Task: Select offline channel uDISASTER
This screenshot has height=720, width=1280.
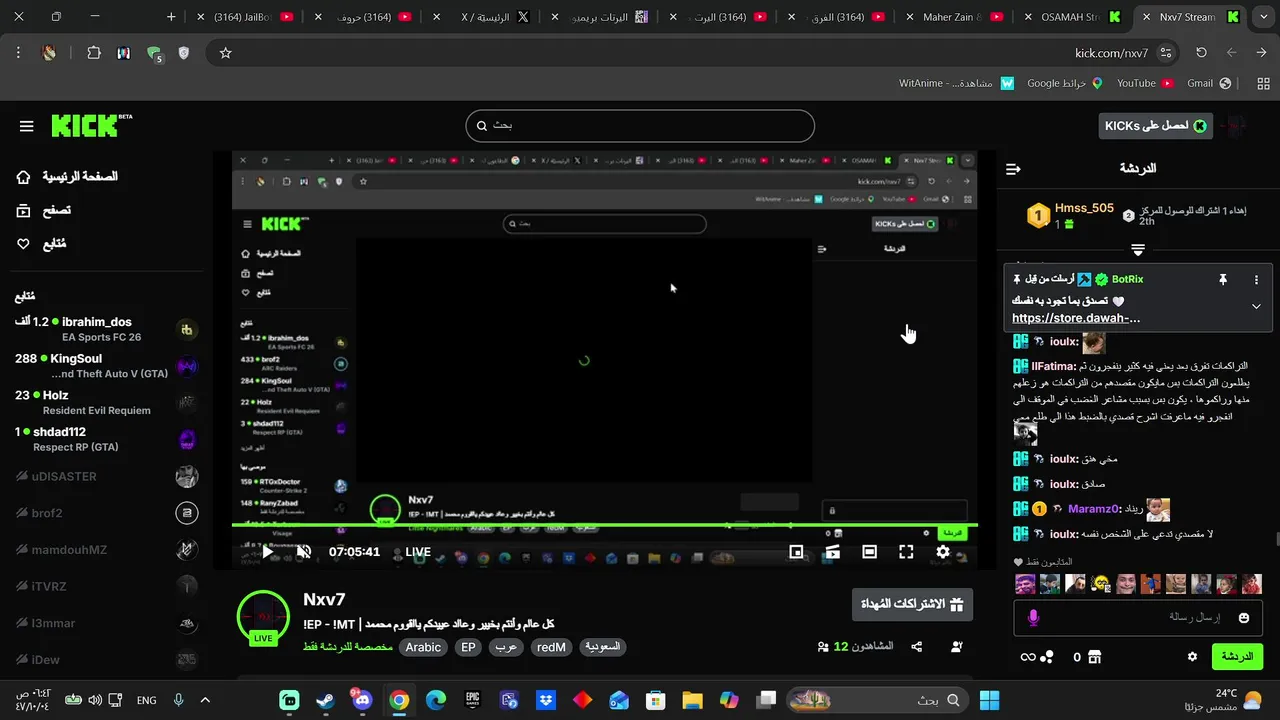Action: (105, 476)
